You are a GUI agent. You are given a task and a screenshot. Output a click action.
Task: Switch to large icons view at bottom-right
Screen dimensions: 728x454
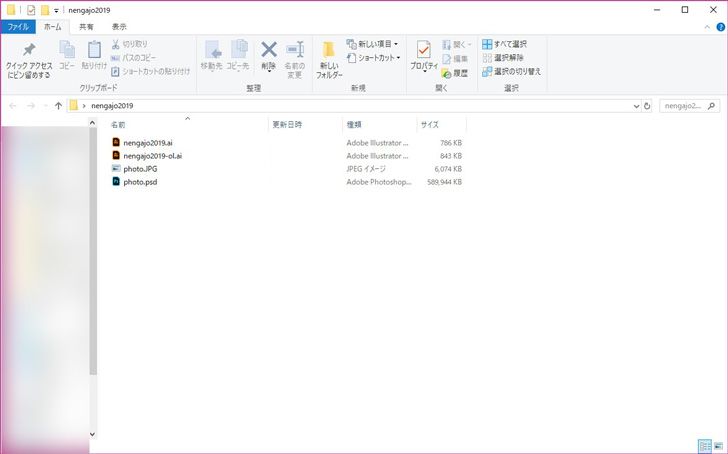tap(719, 446)
